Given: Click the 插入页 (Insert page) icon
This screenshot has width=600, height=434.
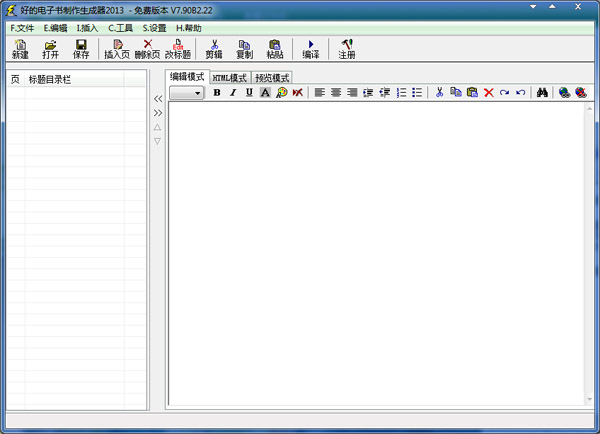Looking at the screenshot, I should 117,49.
